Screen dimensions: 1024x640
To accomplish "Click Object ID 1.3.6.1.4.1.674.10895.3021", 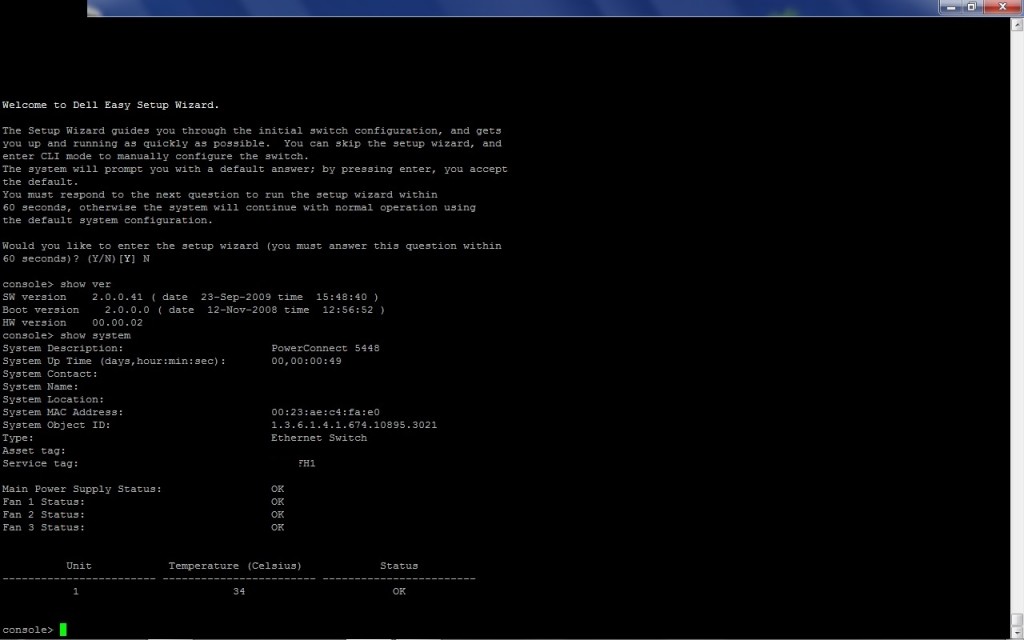I will 354,425.
